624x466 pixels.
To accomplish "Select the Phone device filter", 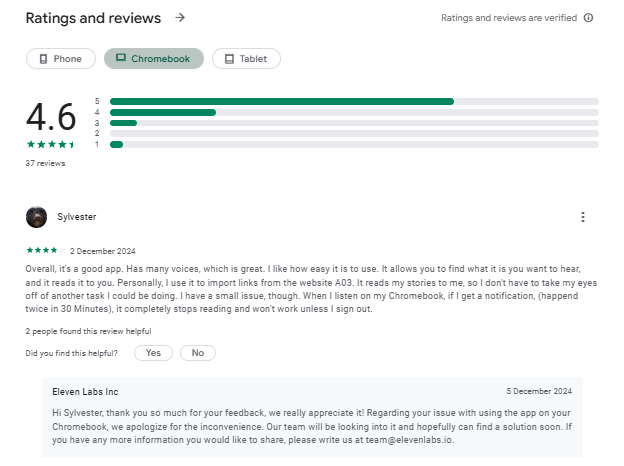I will tap(61, 59).
